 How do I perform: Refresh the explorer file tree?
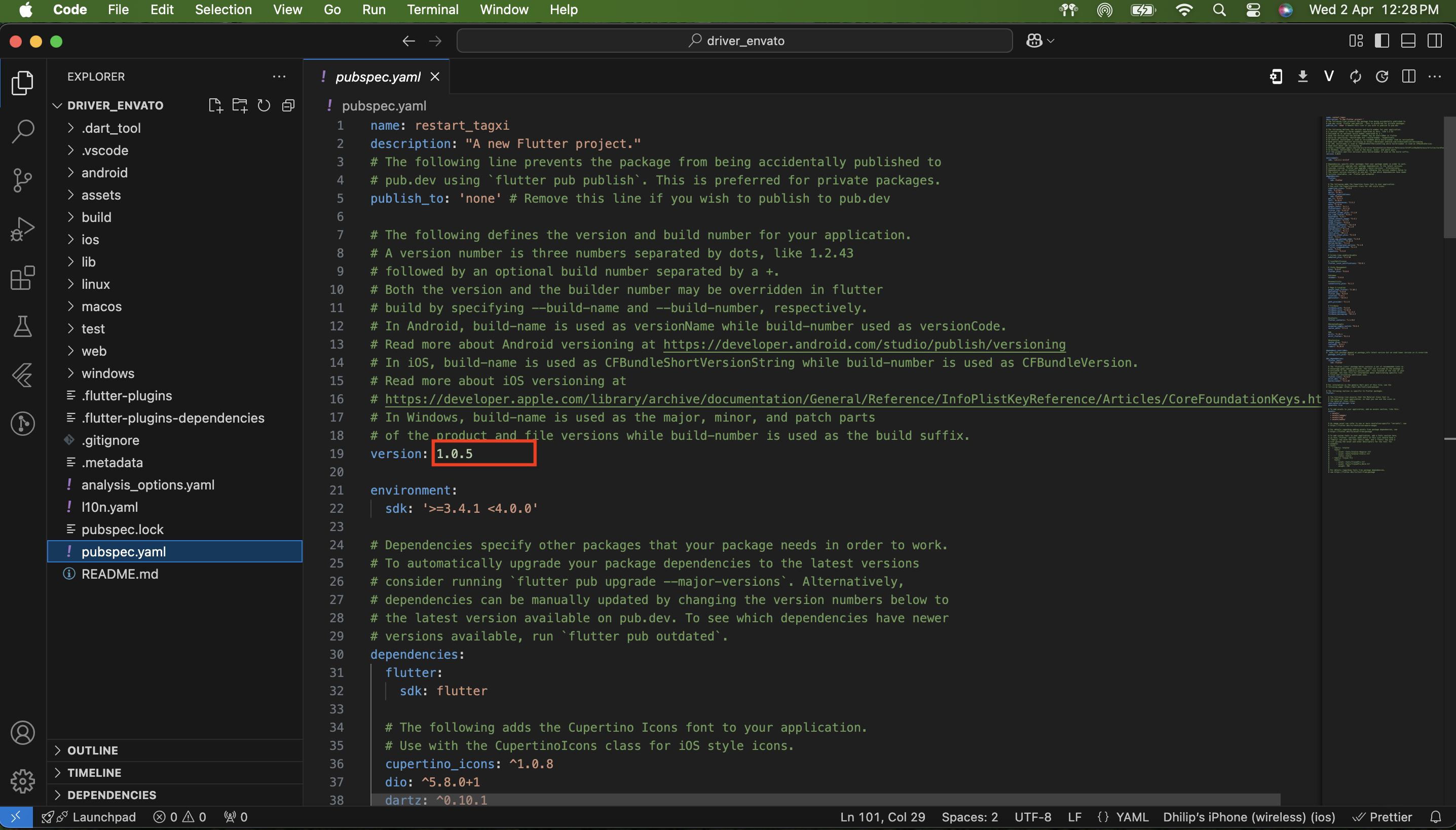point(264,105)
